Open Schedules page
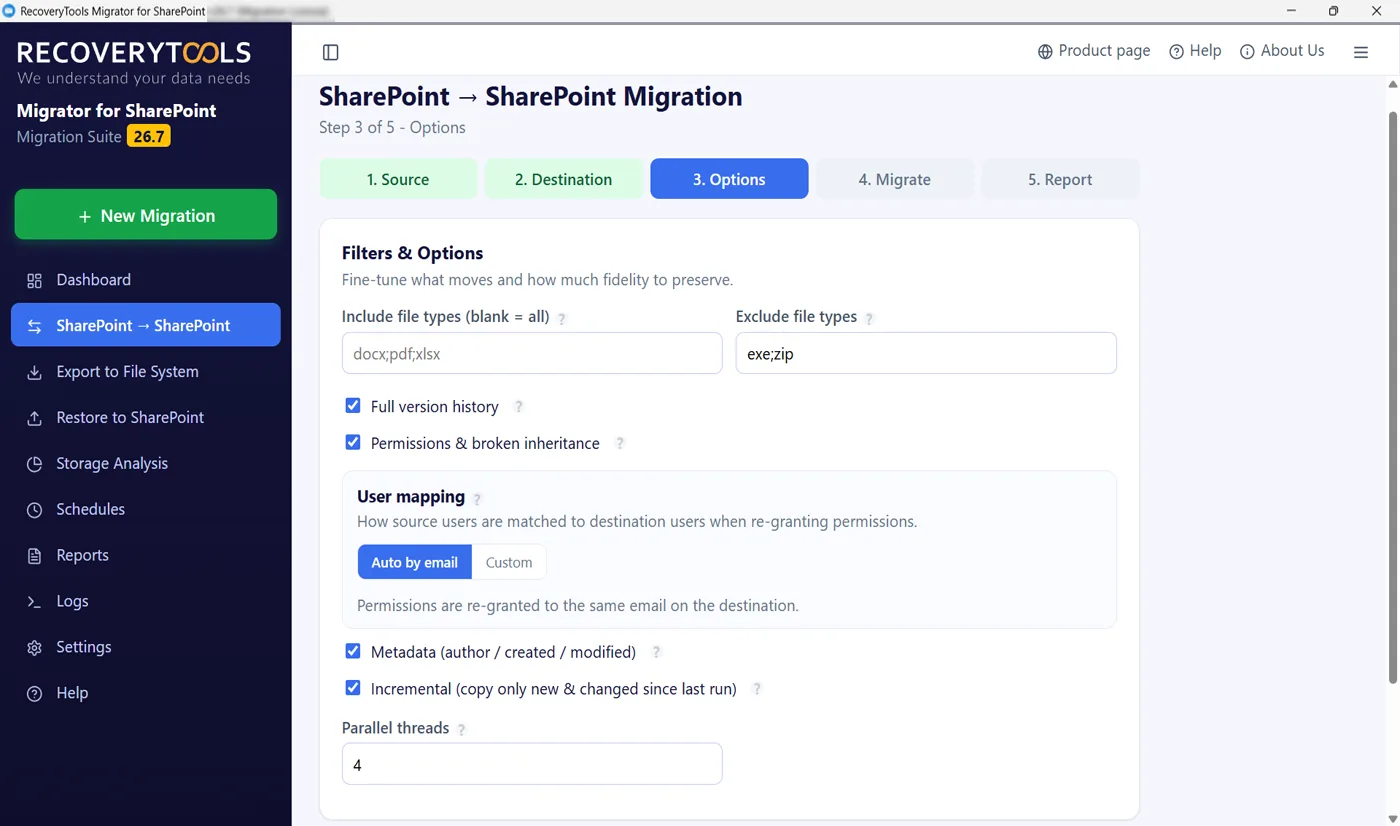Image resolution: width=1400 pixels, height=826 pixels. tap(146, 510)
